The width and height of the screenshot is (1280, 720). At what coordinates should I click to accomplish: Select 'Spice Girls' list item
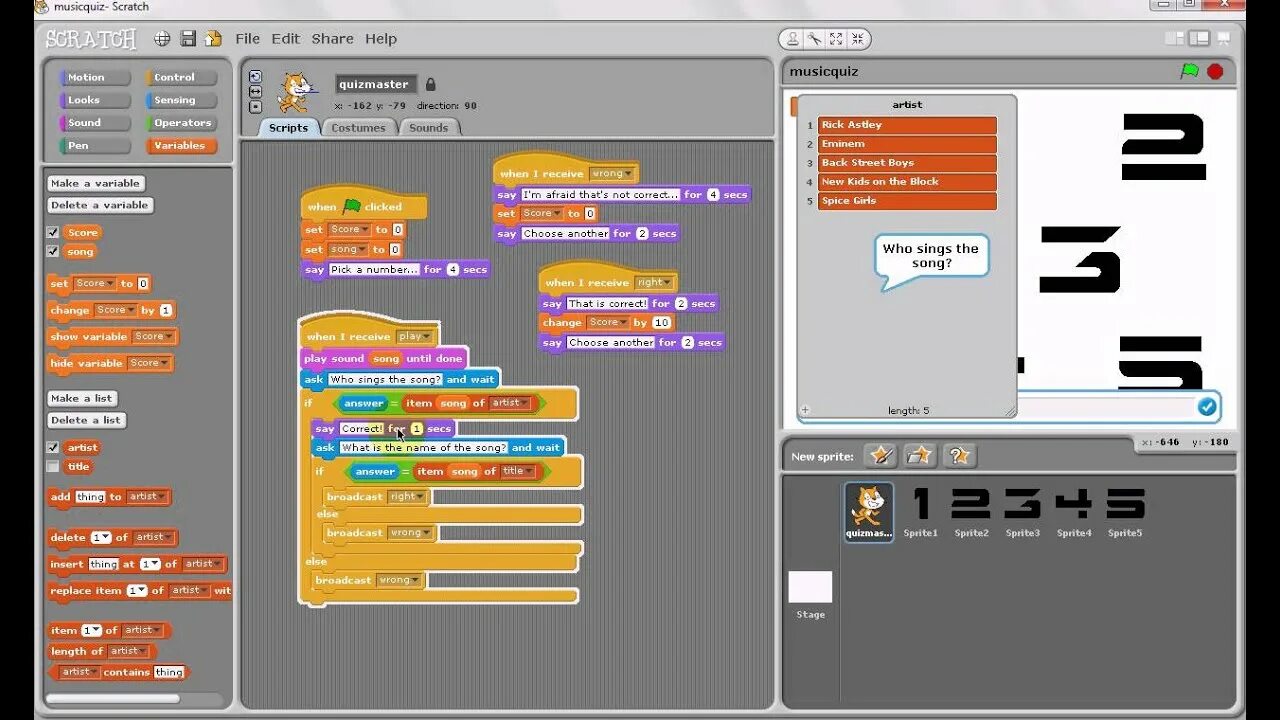coord(907,201)
